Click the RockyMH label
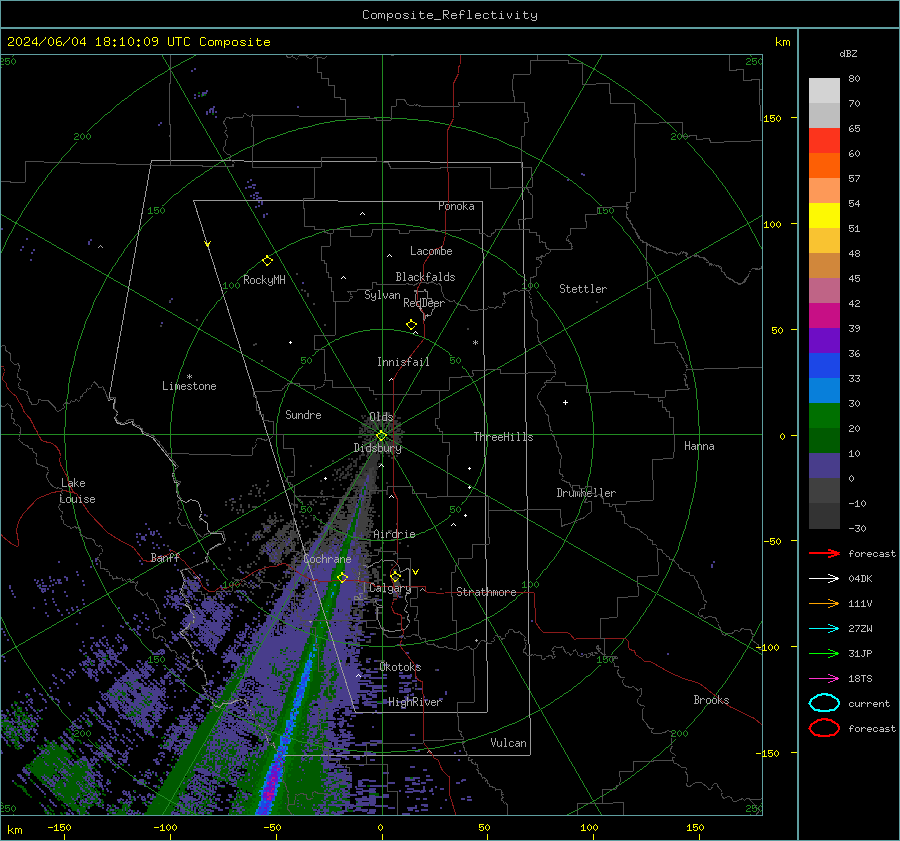The height and width of the screenshot is (841, 900). tap(264, 280)
